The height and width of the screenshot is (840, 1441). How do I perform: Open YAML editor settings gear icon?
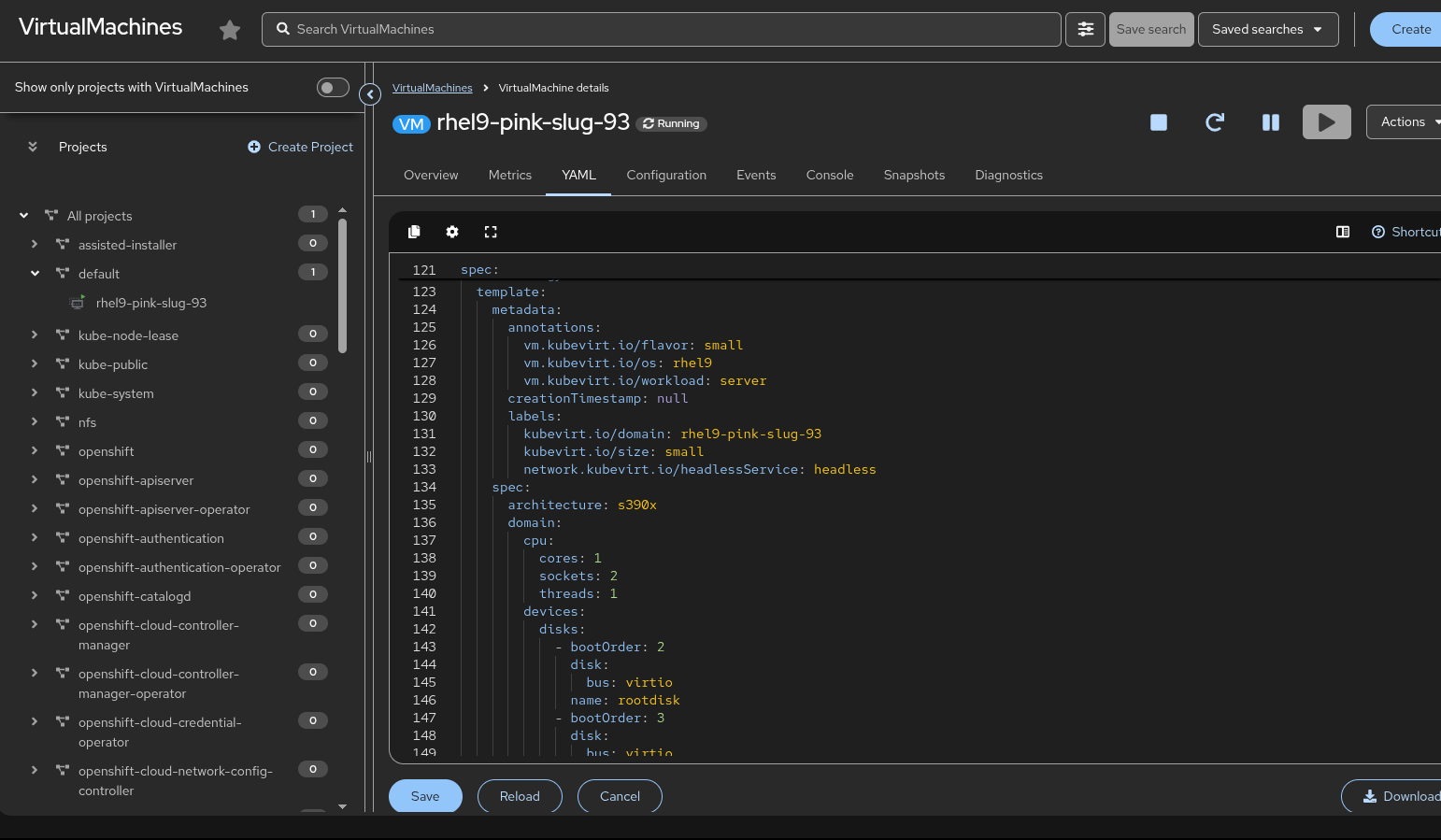point(452,232)
